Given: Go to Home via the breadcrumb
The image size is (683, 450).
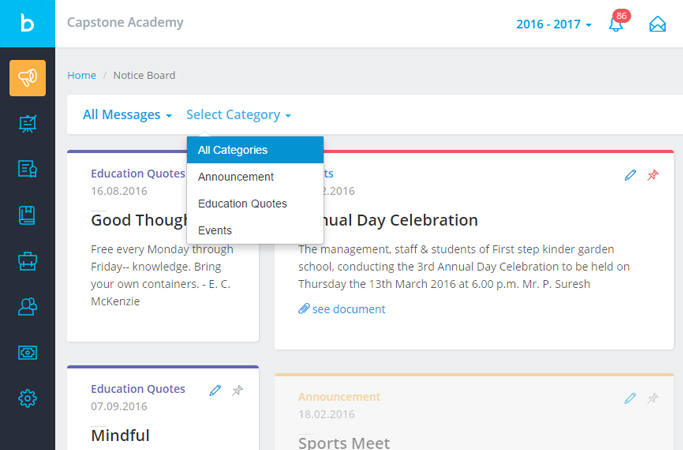Looking at the screenshot, I should click(82, 75).
